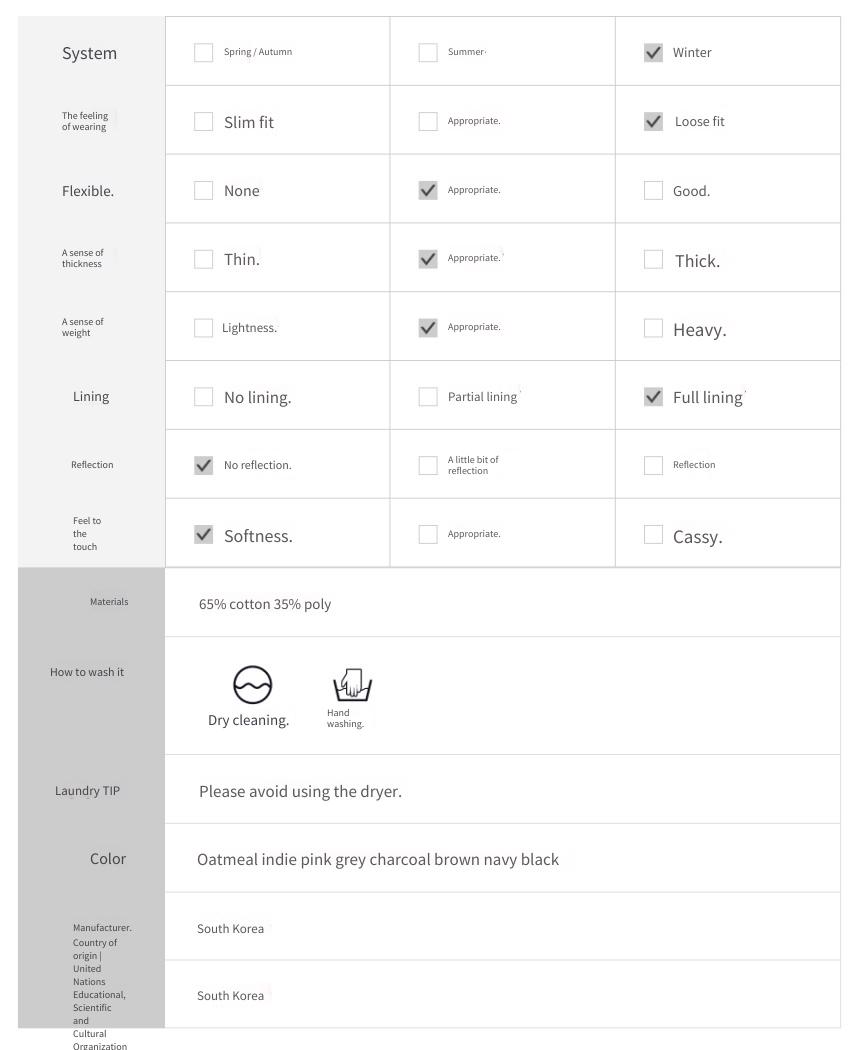Tick the Good checkbox in Flexible row

point(653,190)
